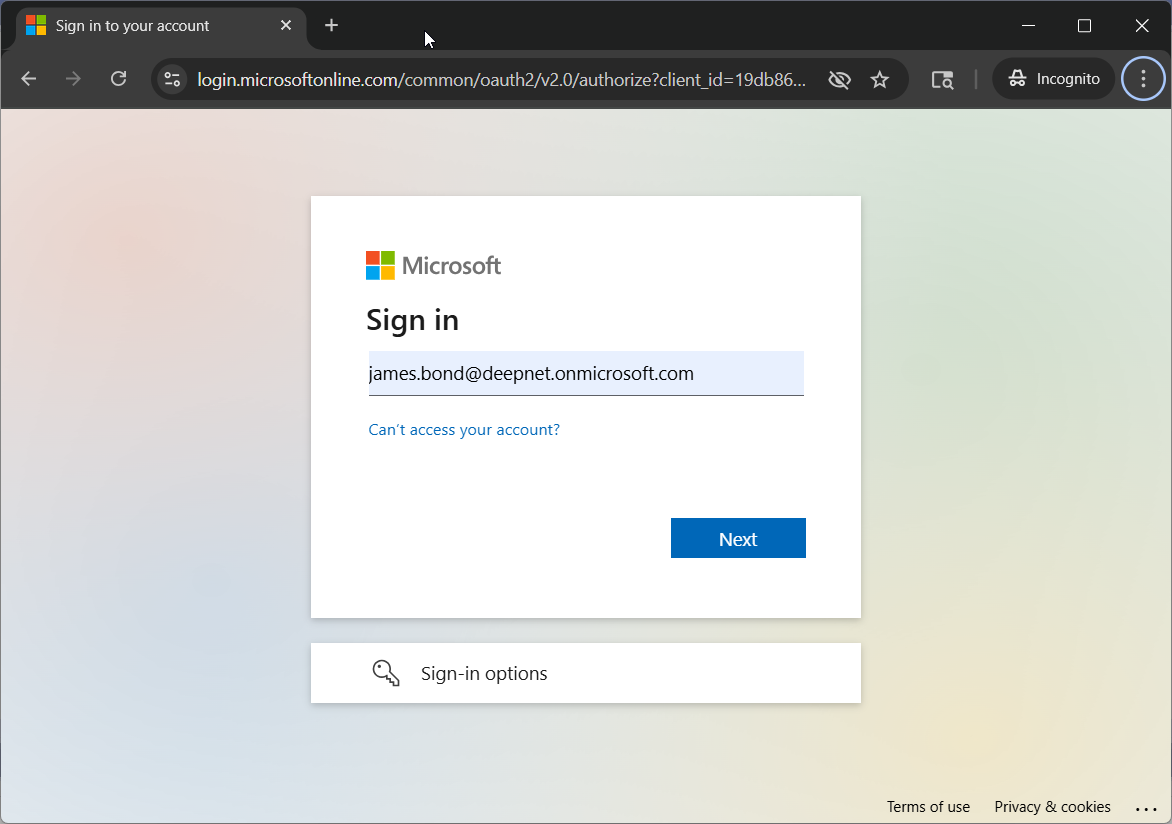Open the search tabs icon

tap(942, 79)
